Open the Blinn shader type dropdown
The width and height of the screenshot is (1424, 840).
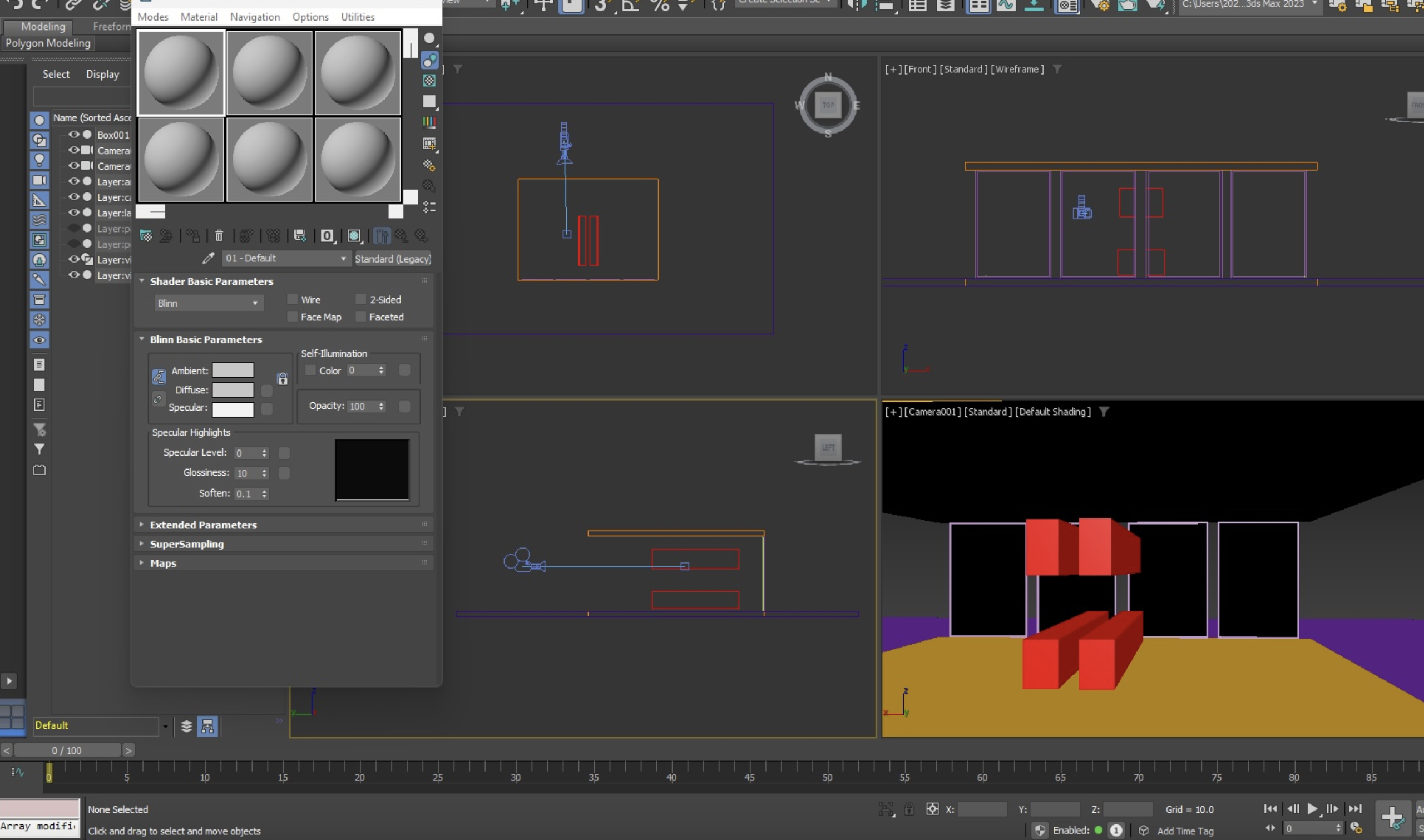coord(207,303)
